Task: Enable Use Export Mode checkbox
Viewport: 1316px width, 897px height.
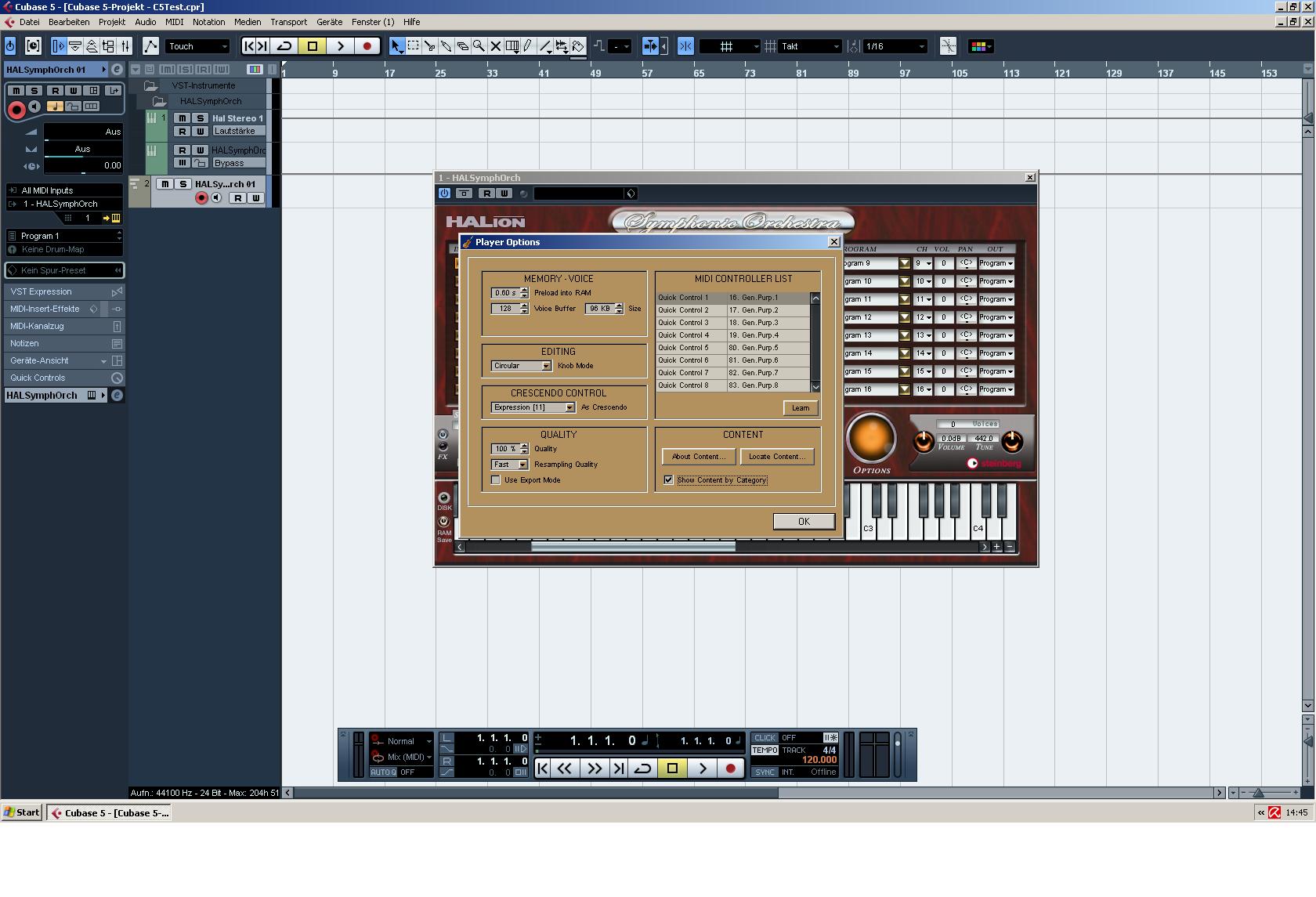Action: pyautogui.click(x=496, y=480)
